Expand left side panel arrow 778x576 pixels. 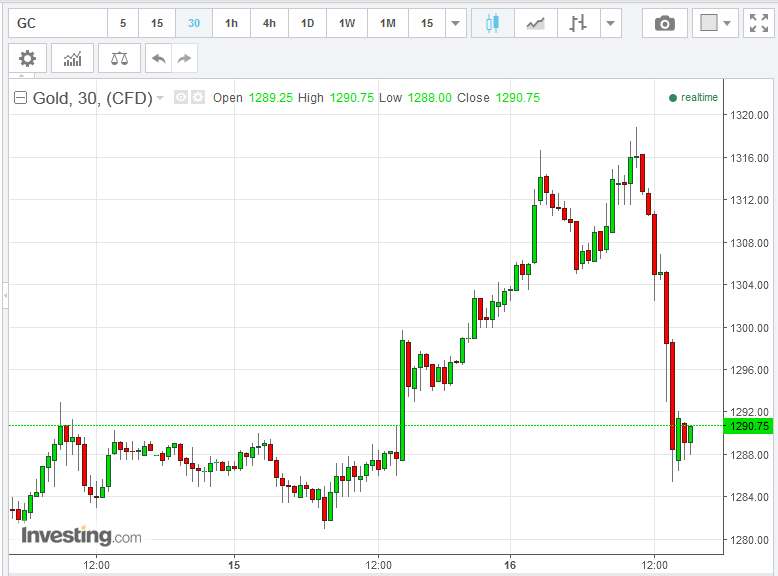5,295
